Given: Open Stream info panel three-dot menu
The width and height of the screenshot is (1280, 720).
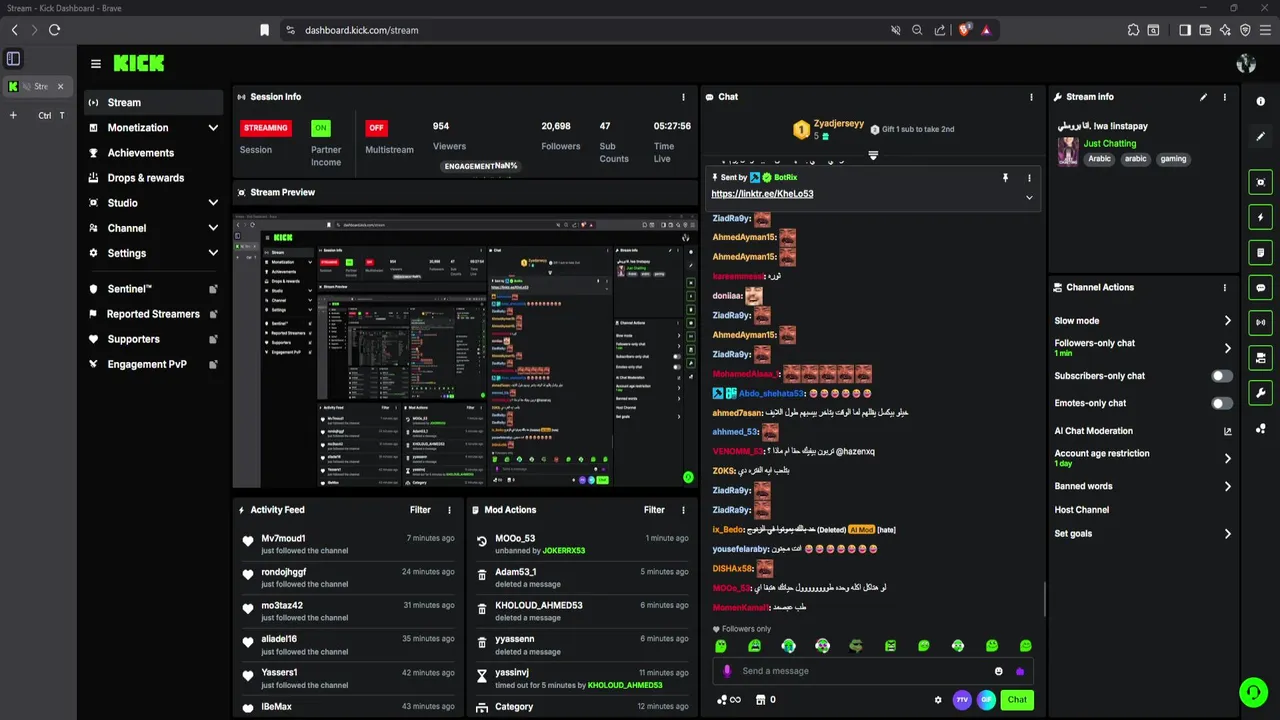Looking at the screenshot, I should [1225, 97].
